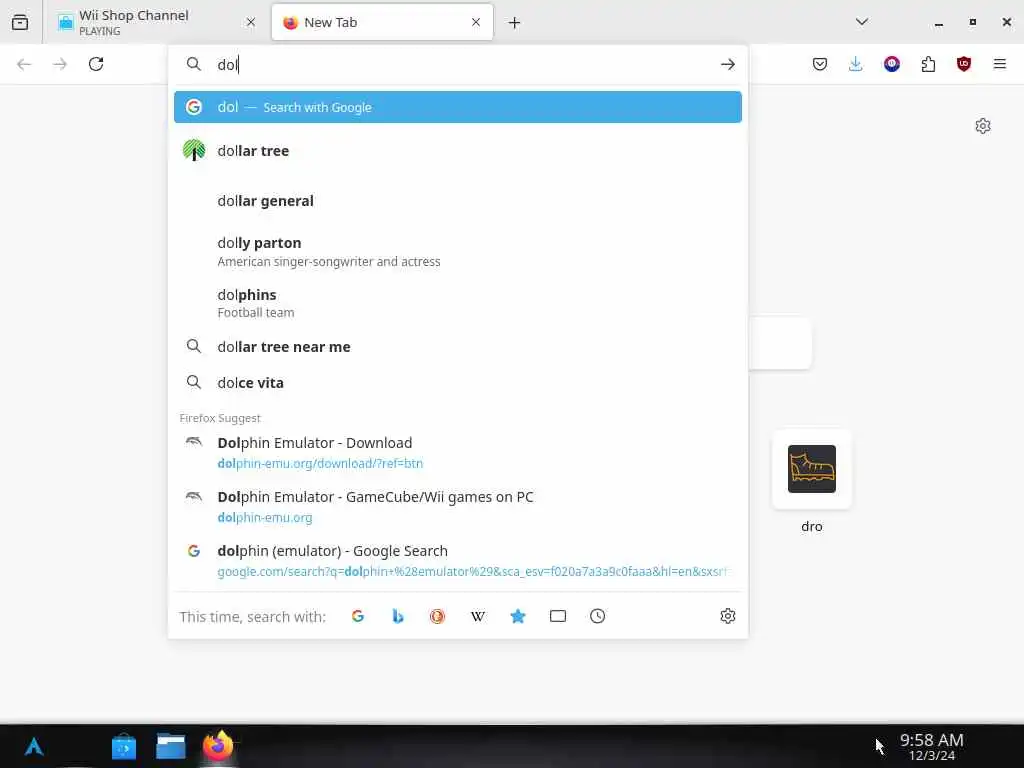The width and height of the screenshot is (1024, 768).
Task: Open Dolphin Emulator - Download suggestion
Action: point(458,453)
